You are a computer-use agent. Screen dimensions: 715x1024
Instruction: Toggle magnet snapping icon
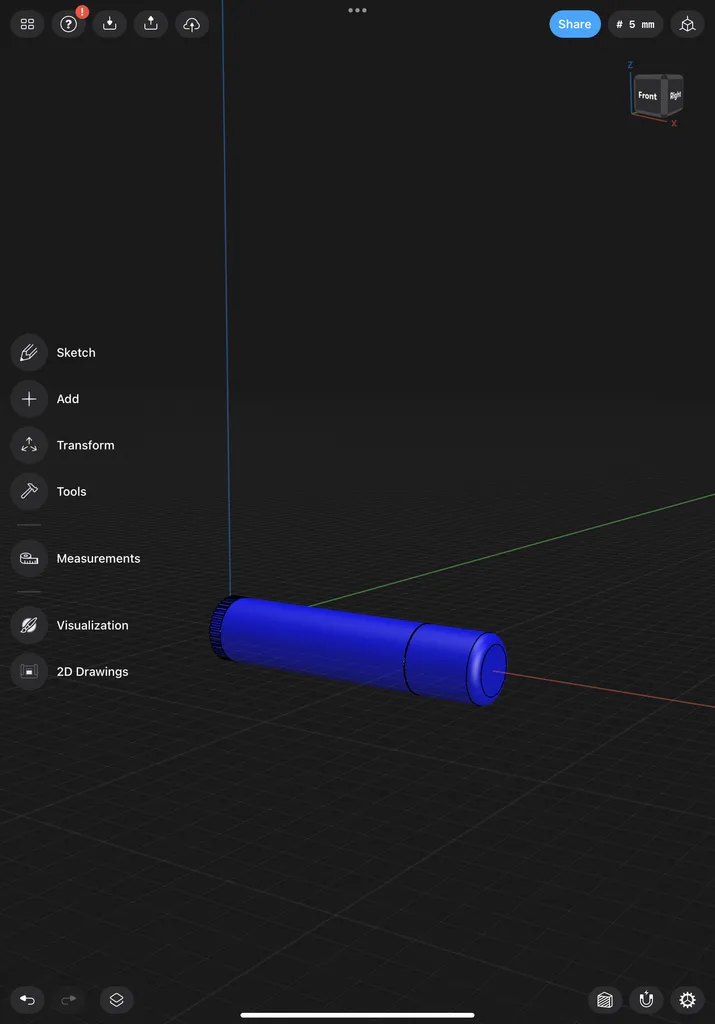tap(646, 1000)
